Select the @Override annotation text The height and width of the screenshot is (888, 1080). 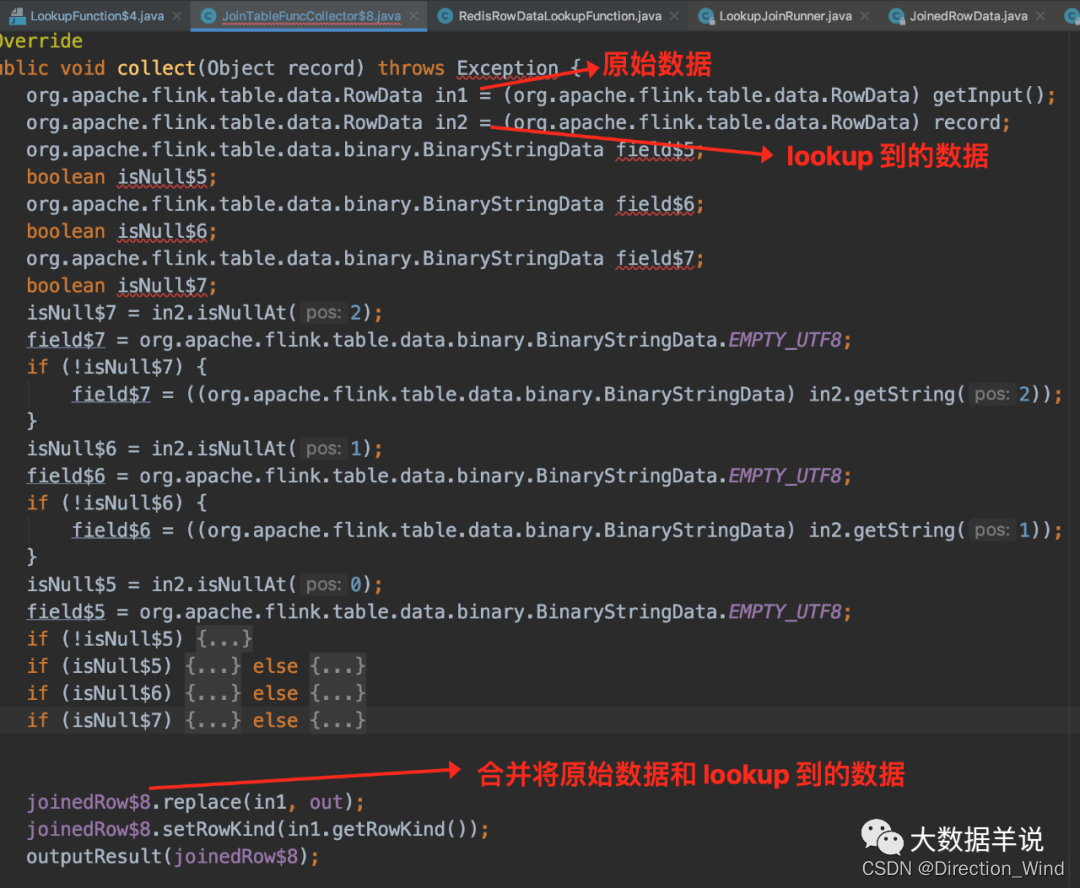coord(40,40)
